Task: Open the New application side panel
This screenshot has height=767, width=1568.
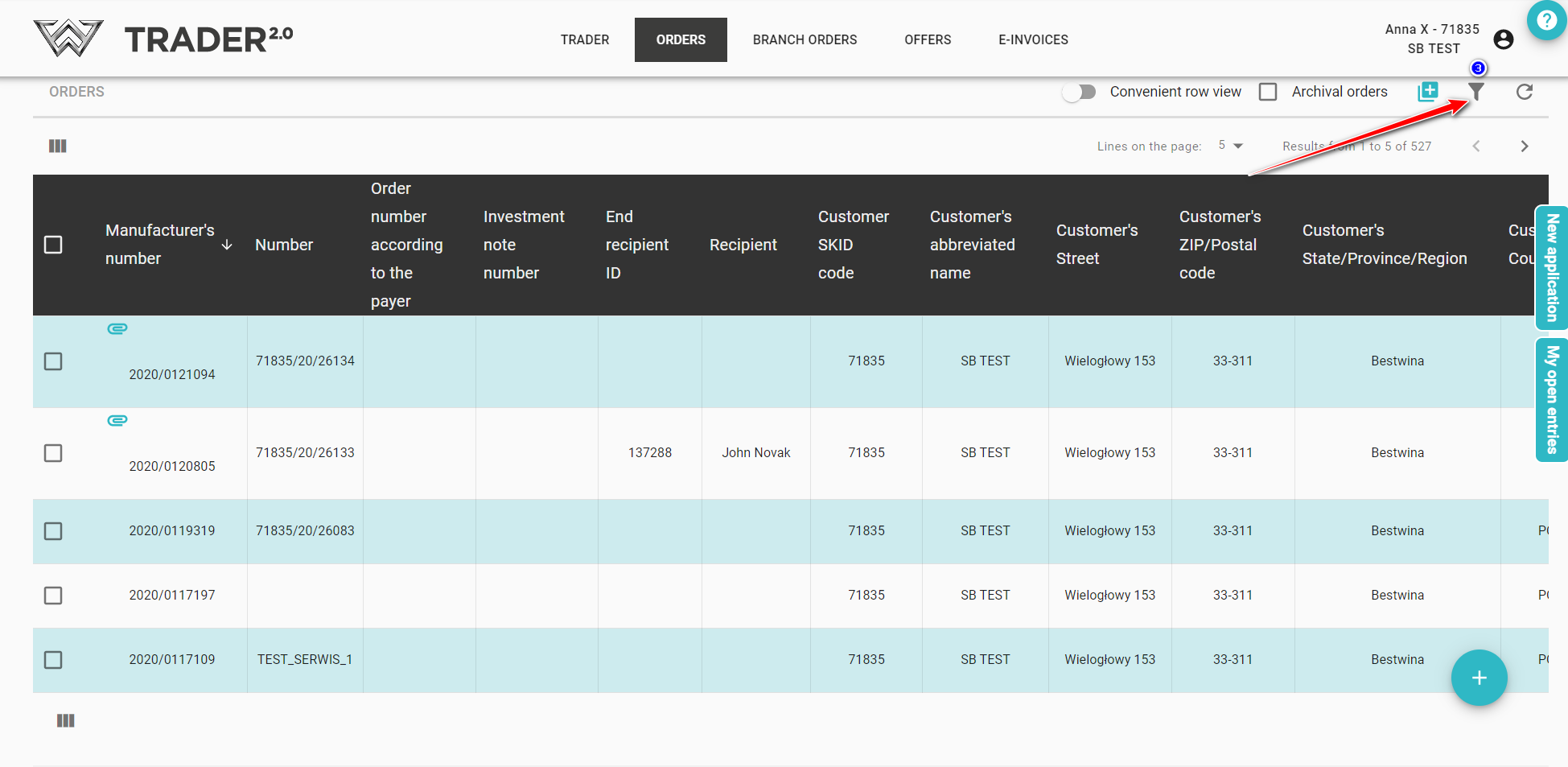Action: 1552,268
